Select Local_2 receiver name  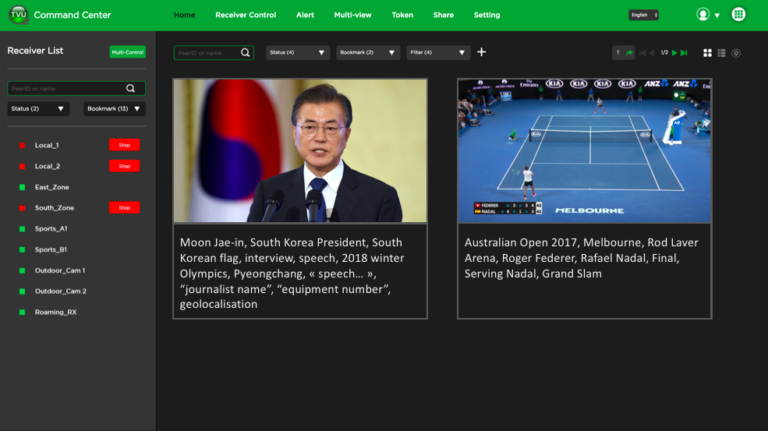pos(47,167)
